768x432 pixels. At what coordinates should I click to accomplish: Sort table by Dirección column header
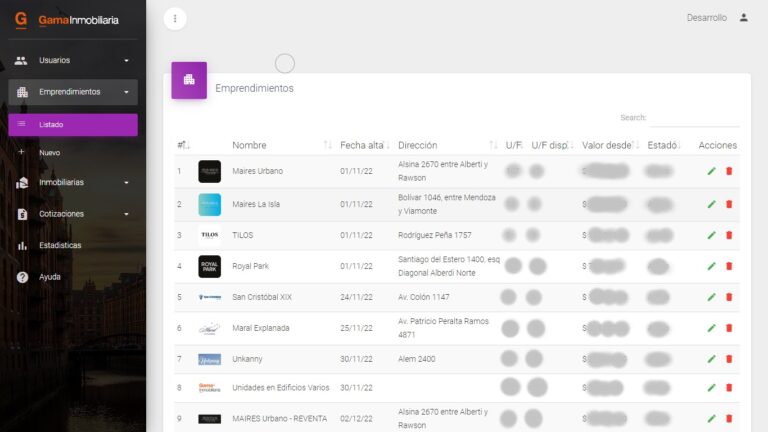(x=417, y=145)
